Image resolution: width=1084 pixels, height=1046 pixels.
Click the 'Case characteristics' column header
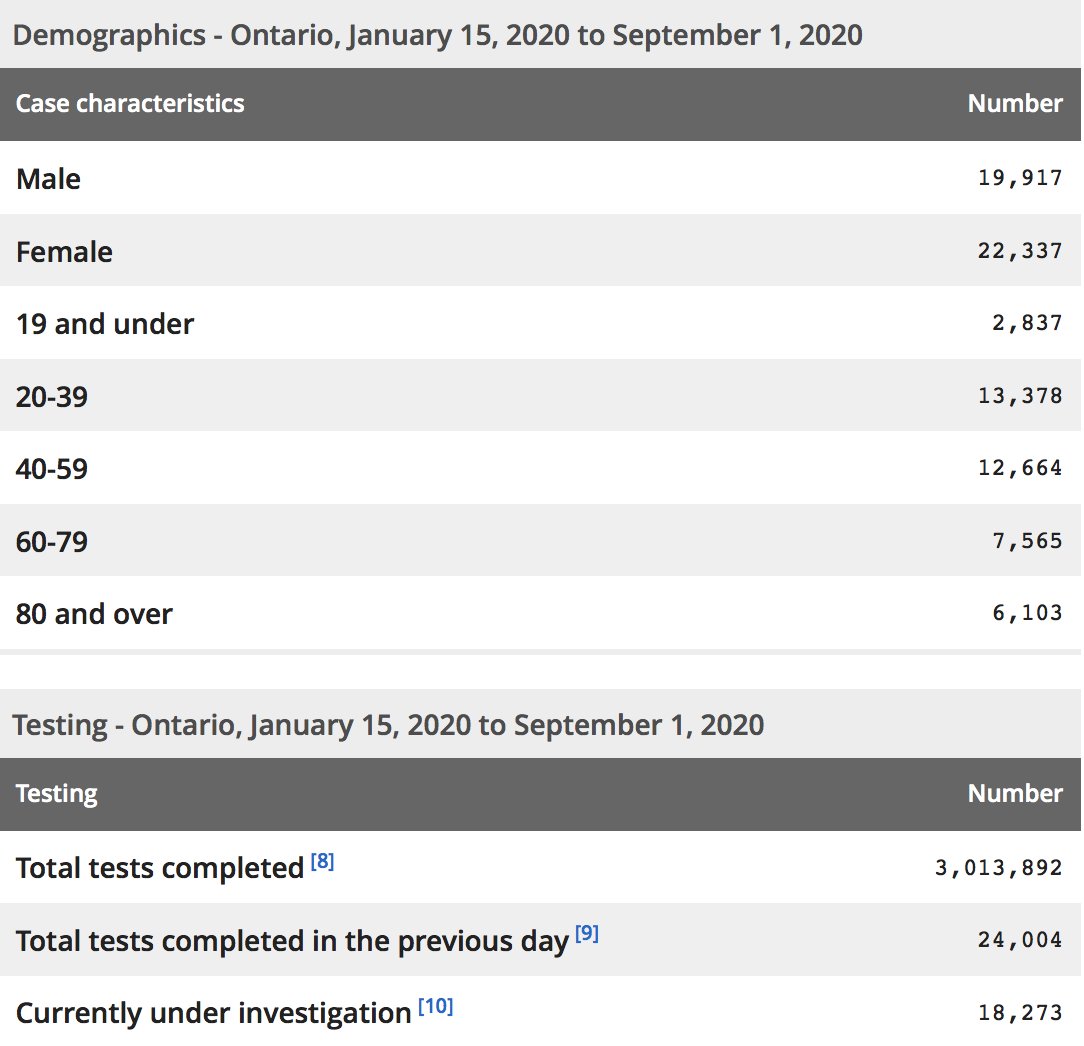click(130, 104)
